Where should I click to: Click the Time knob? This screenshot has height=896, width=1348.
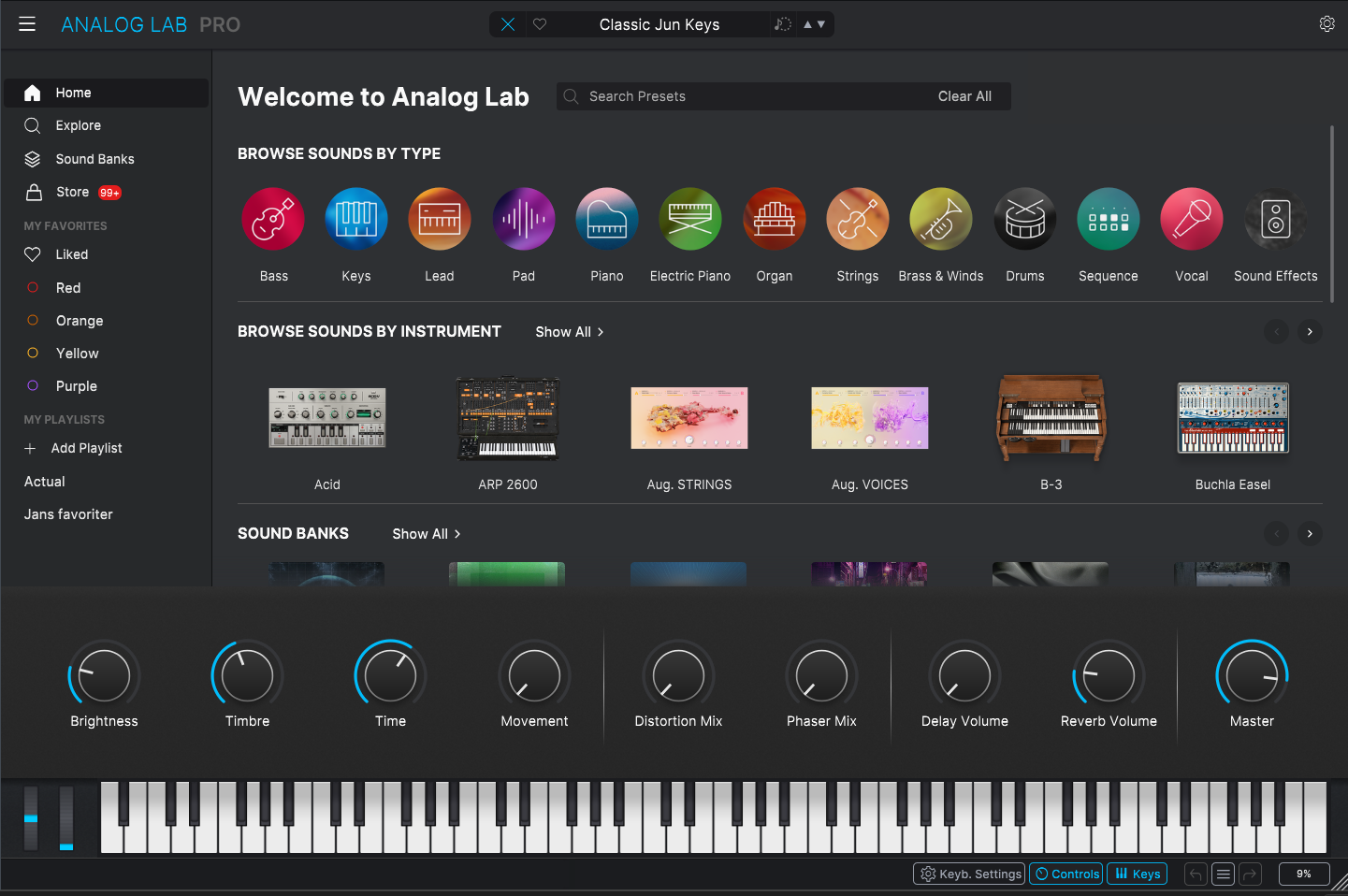[x=390, y=675]
